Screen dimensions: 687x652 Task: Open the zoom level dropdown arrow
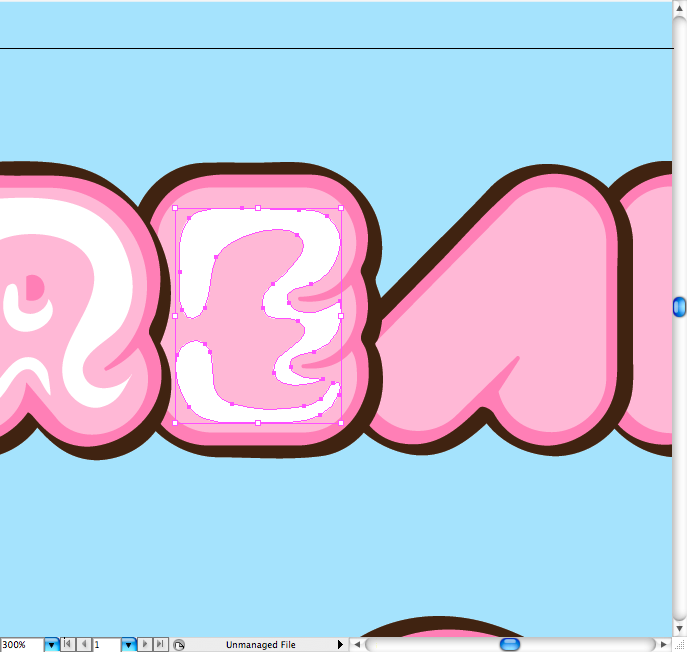(52, 645)
